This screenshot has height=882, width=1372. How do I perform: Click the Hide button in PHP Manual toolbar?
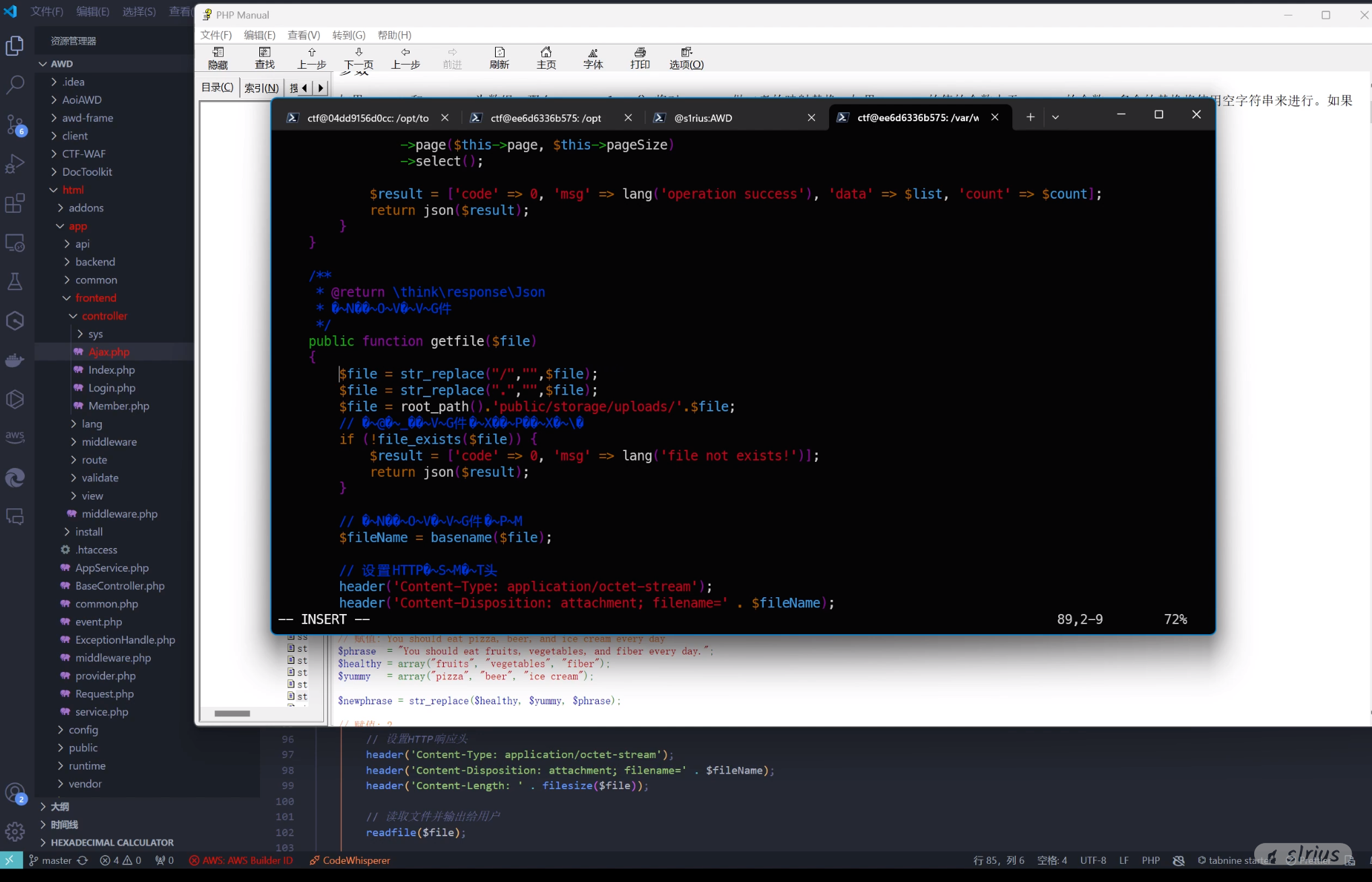click(218, 58)
